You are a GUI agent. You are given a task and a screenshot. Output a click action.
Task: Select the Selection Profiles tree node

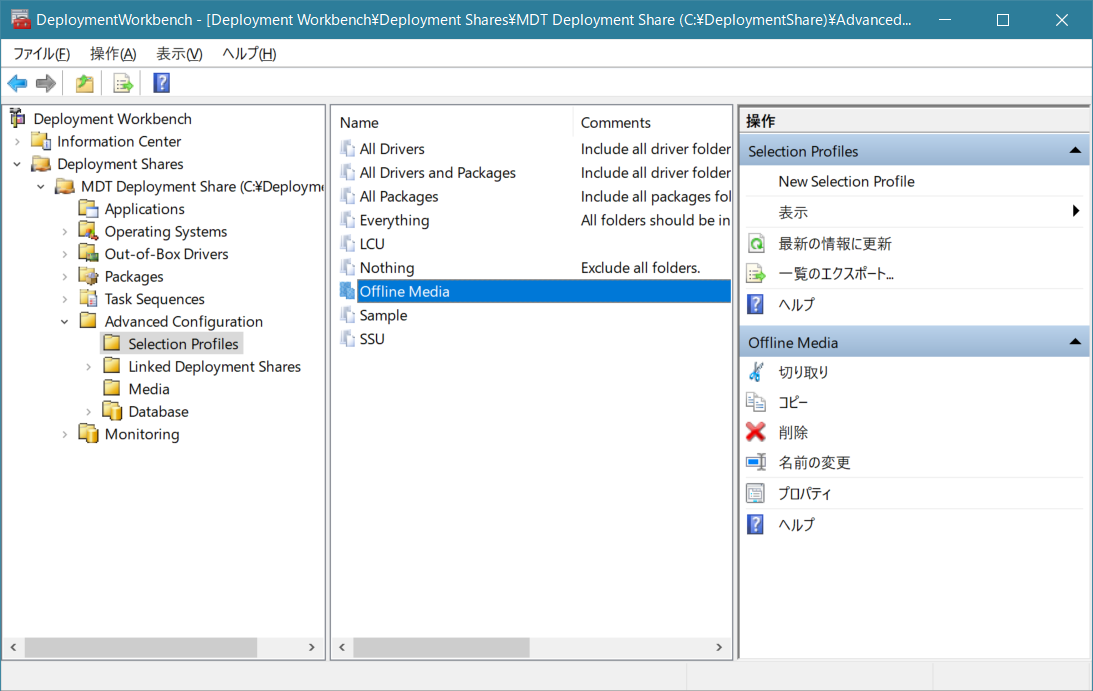pos(183,344)
